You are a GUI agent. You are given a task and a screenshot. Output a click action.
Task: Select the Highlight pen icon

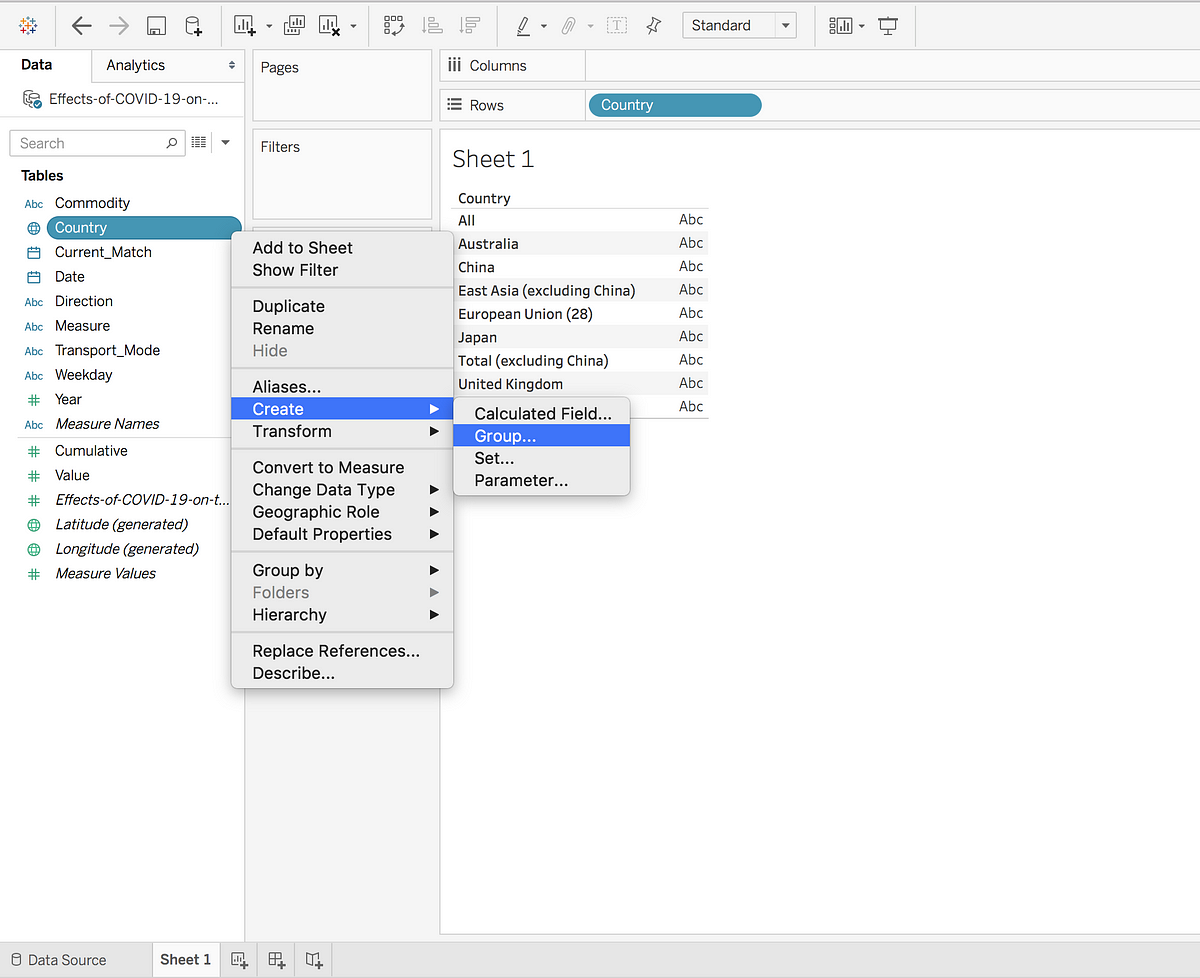pyautogui.click(x=525, y=25)
